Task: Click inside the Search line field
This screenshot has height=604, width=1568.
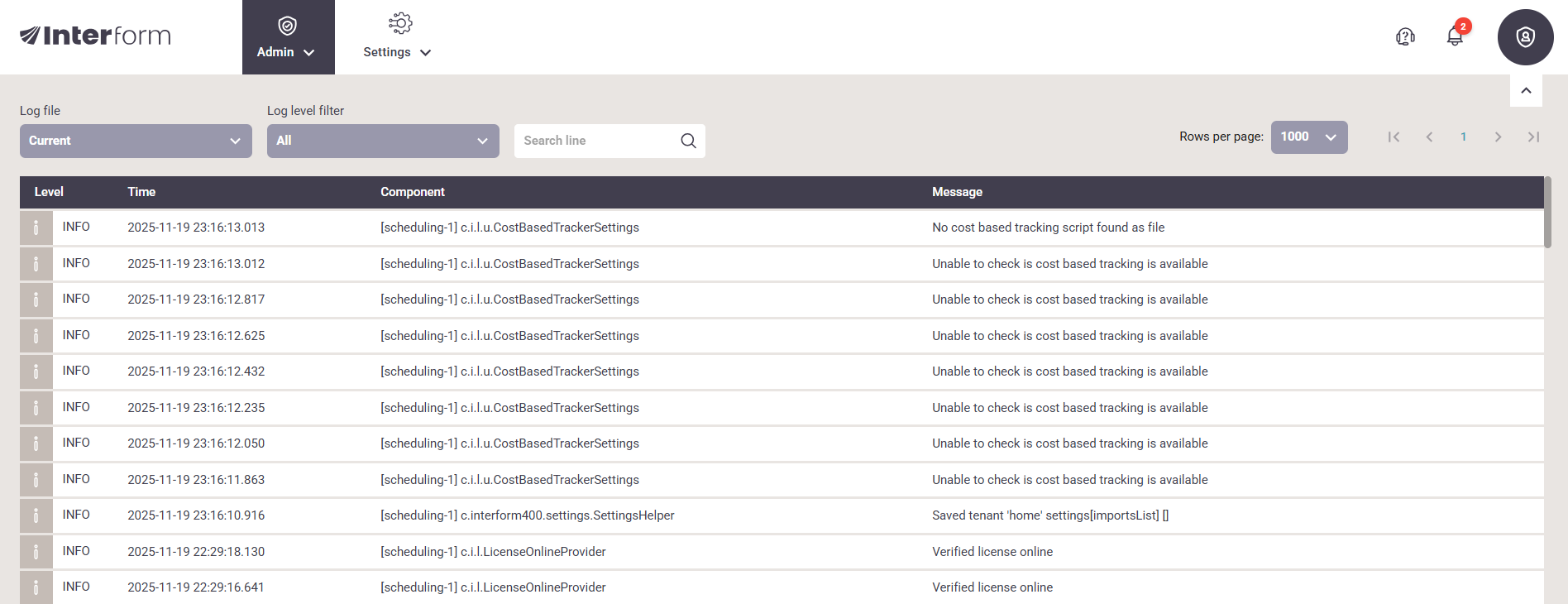Action: coord(595,141)
